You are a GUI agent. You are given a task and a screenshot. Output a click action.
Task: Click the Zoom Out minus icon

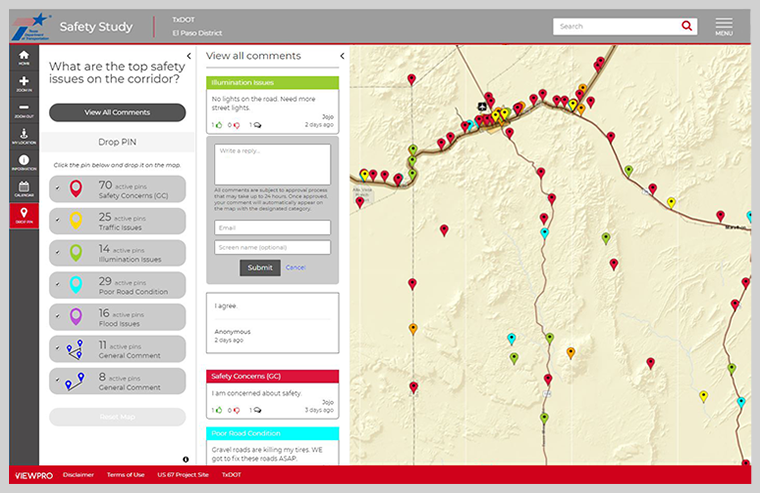(x=24, y=110)
